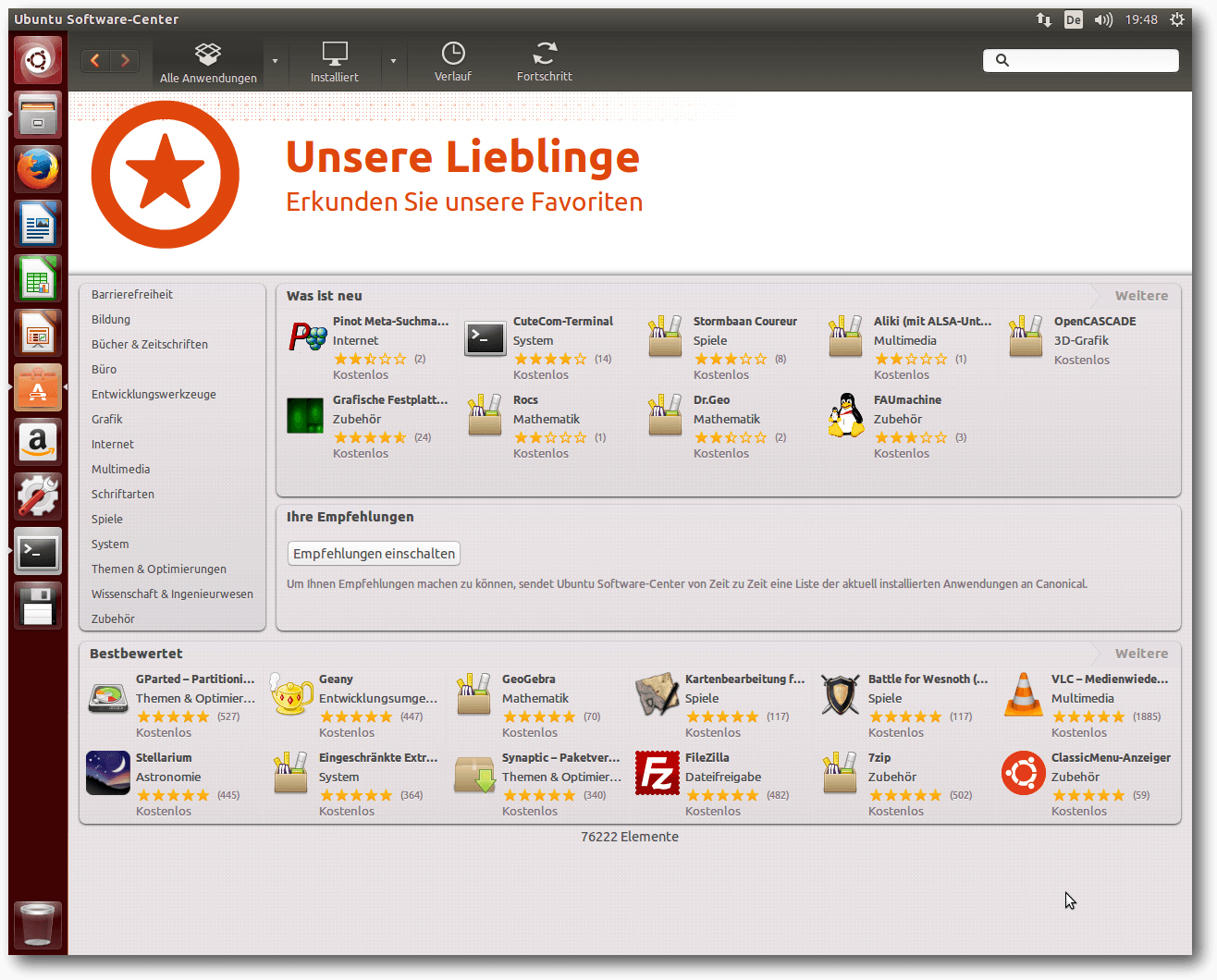
Task: Open the Trash in the launcher
Action: point(38,925)
